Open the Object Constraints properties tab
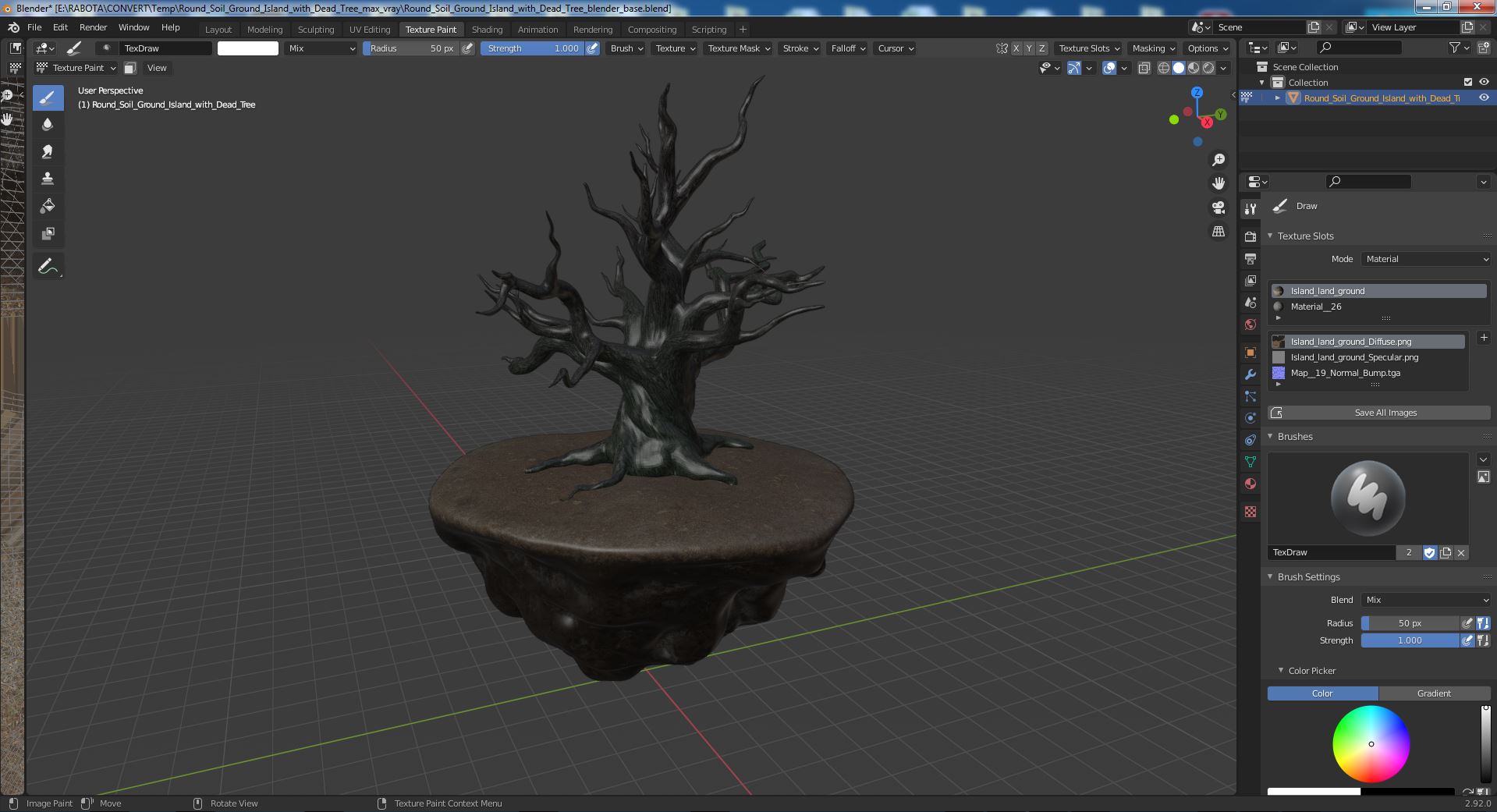Screen dimensions: 1497x812 1250,440
